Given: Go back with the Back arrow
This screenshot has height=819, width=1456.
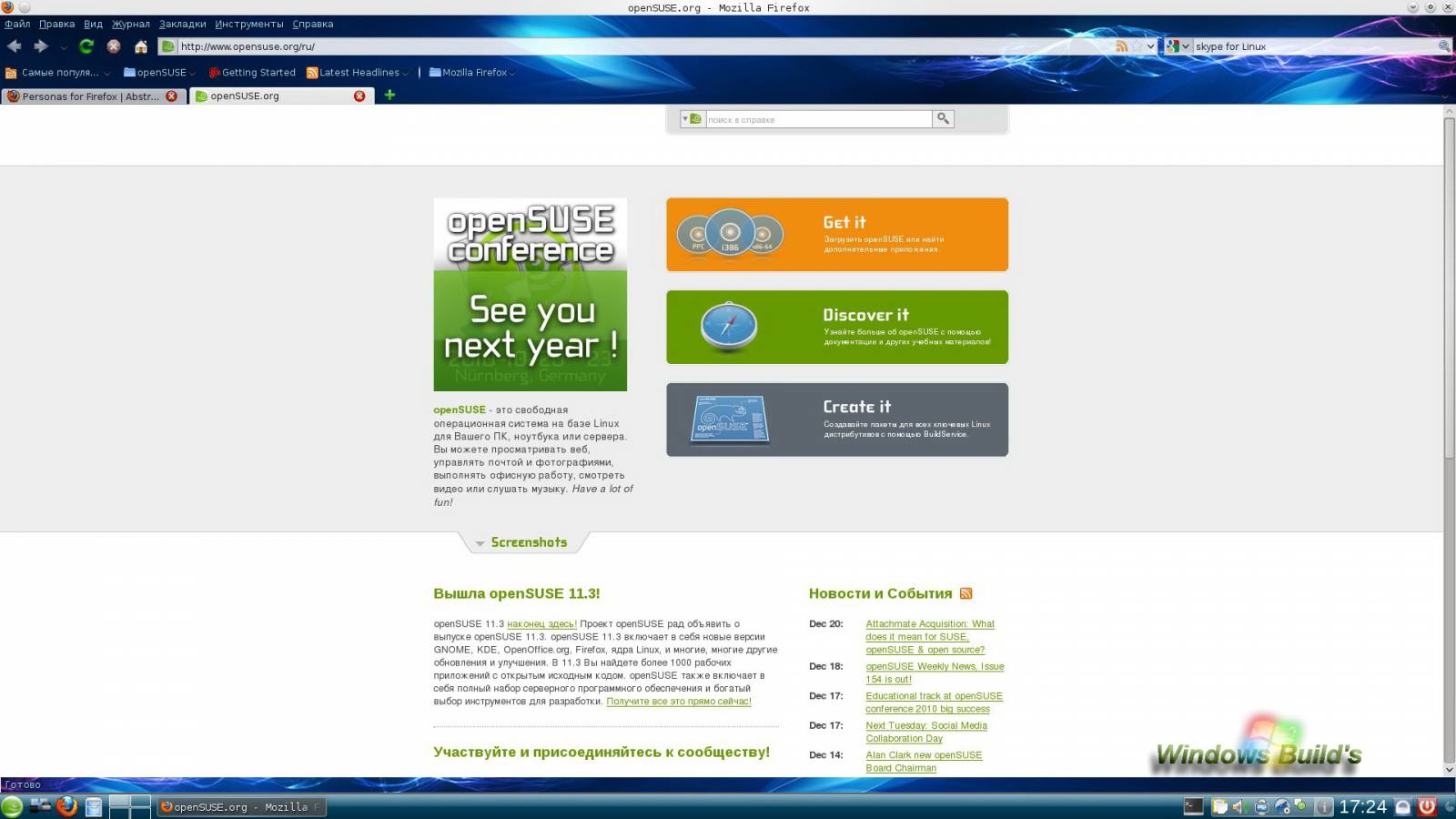Looking at the screenshot, I should pyautogui.click(x=15, y=46).
